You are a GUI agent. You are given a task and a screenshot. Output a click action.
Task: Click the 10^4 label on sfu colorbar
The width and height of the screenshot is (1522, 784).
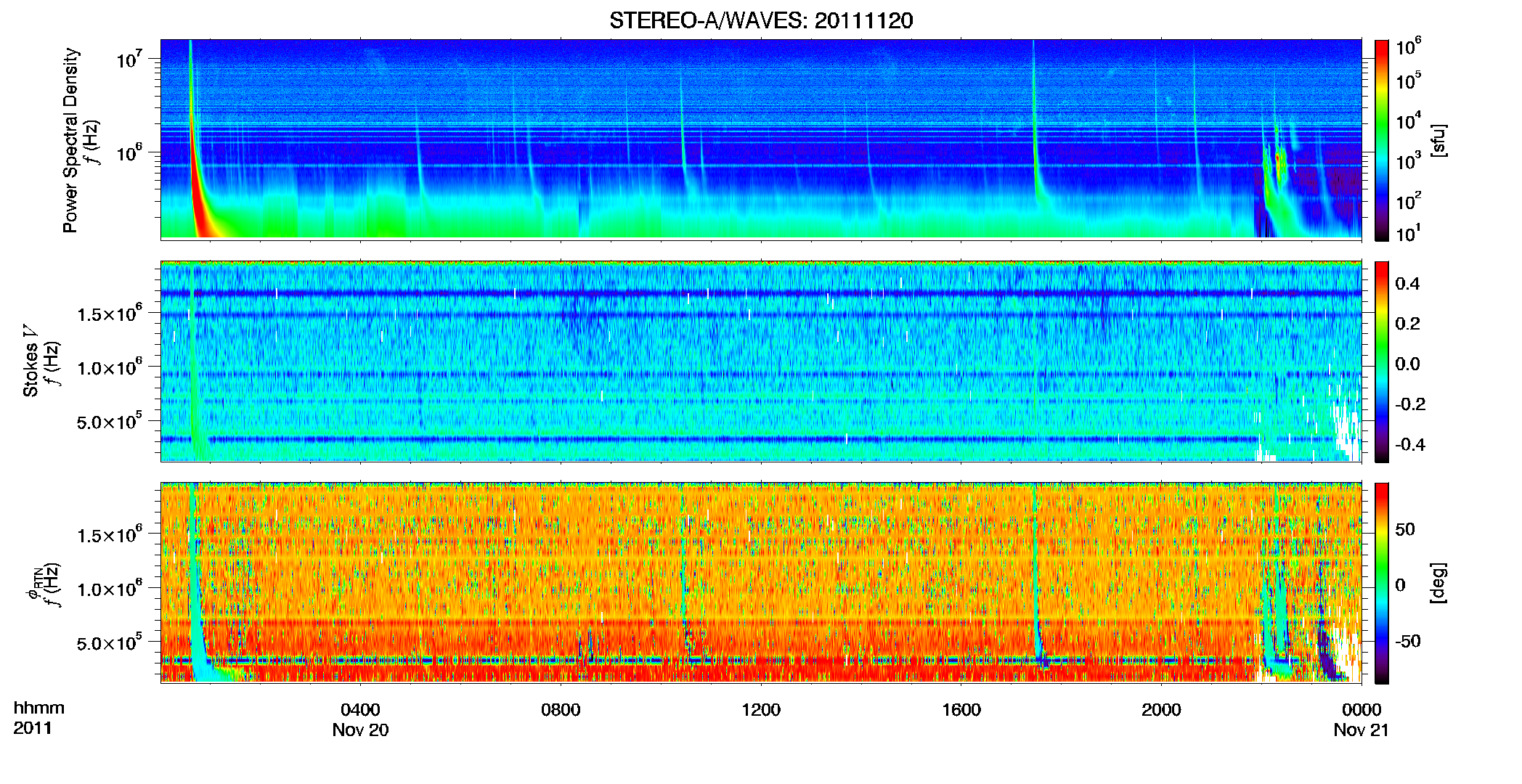pyautogui.click(x=1409, y=122)
